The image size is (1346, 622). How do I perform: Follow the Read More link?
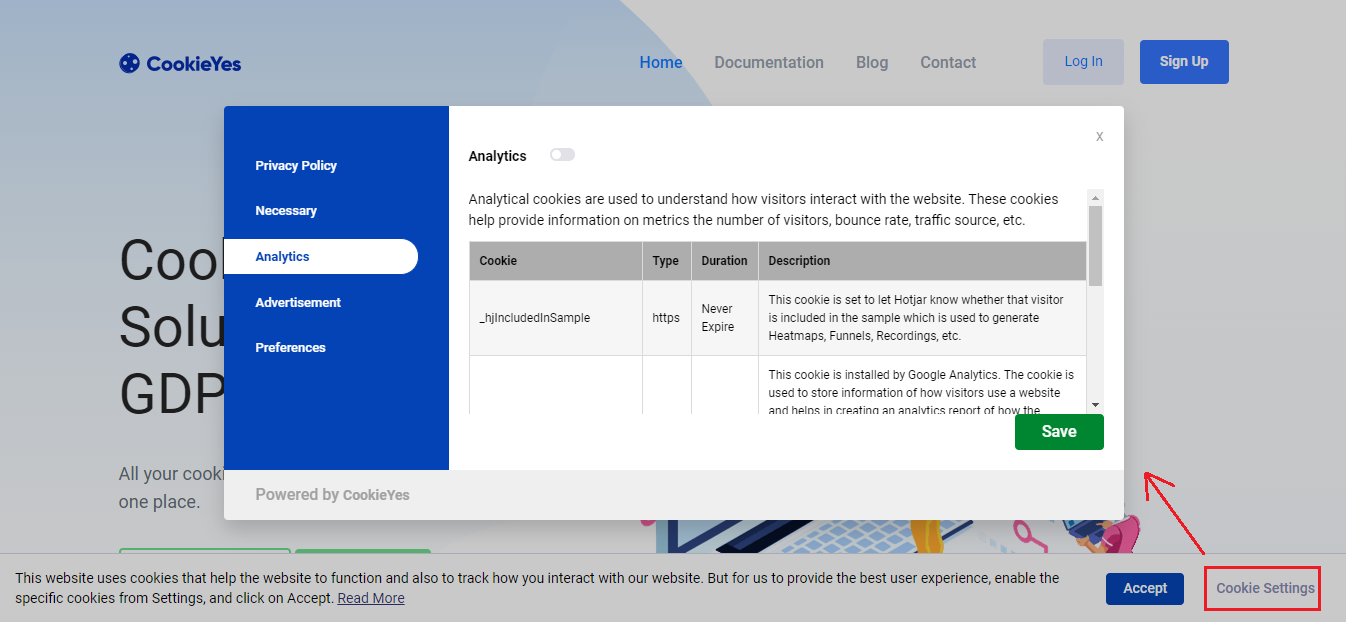tap(371, 598)
